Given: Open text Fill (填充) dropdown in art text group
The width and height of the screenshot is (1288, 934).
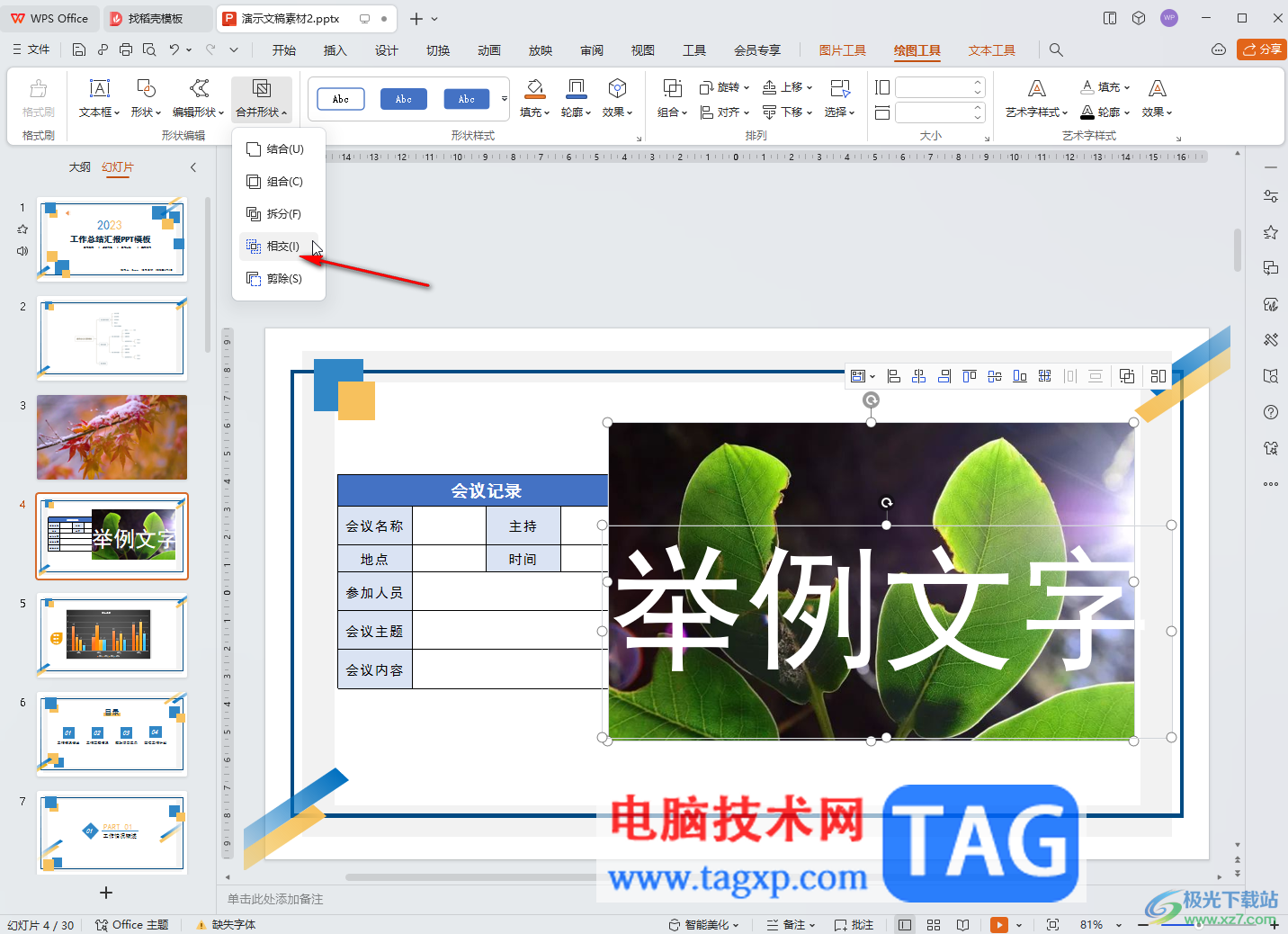Looking at the screenshot, I should (x=1105, y=87).
